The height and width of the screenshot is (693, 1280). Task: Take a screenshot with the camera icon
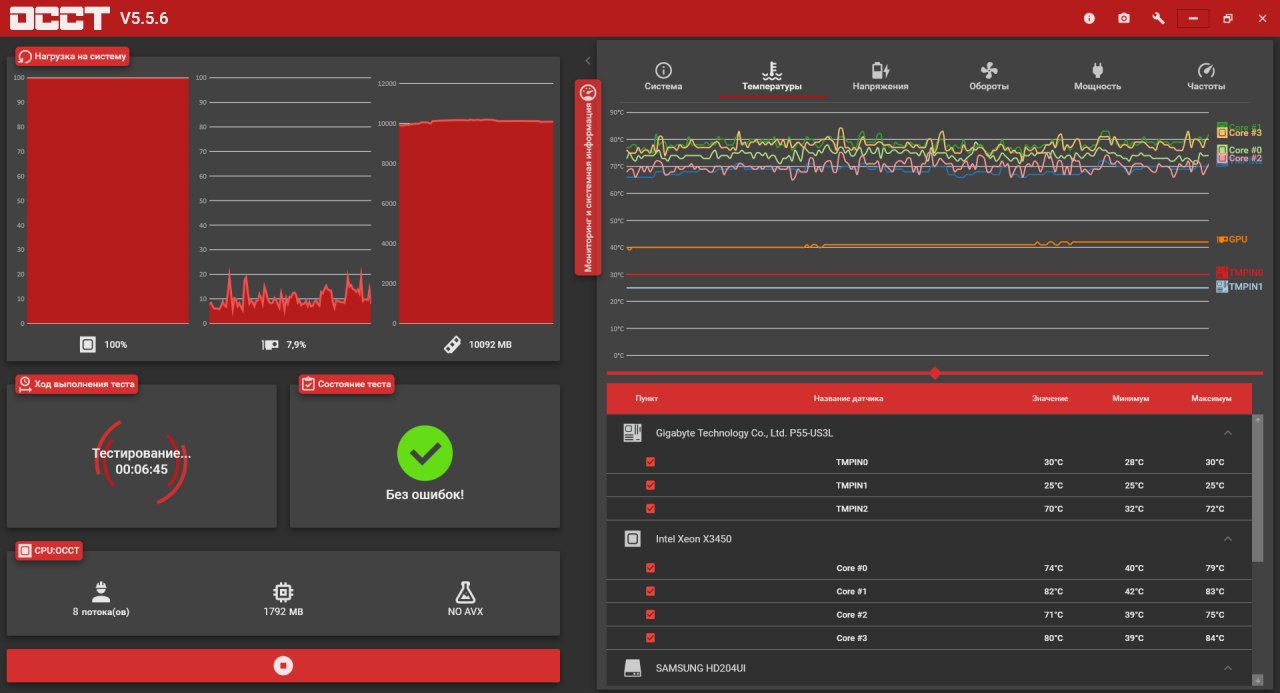1124,18
